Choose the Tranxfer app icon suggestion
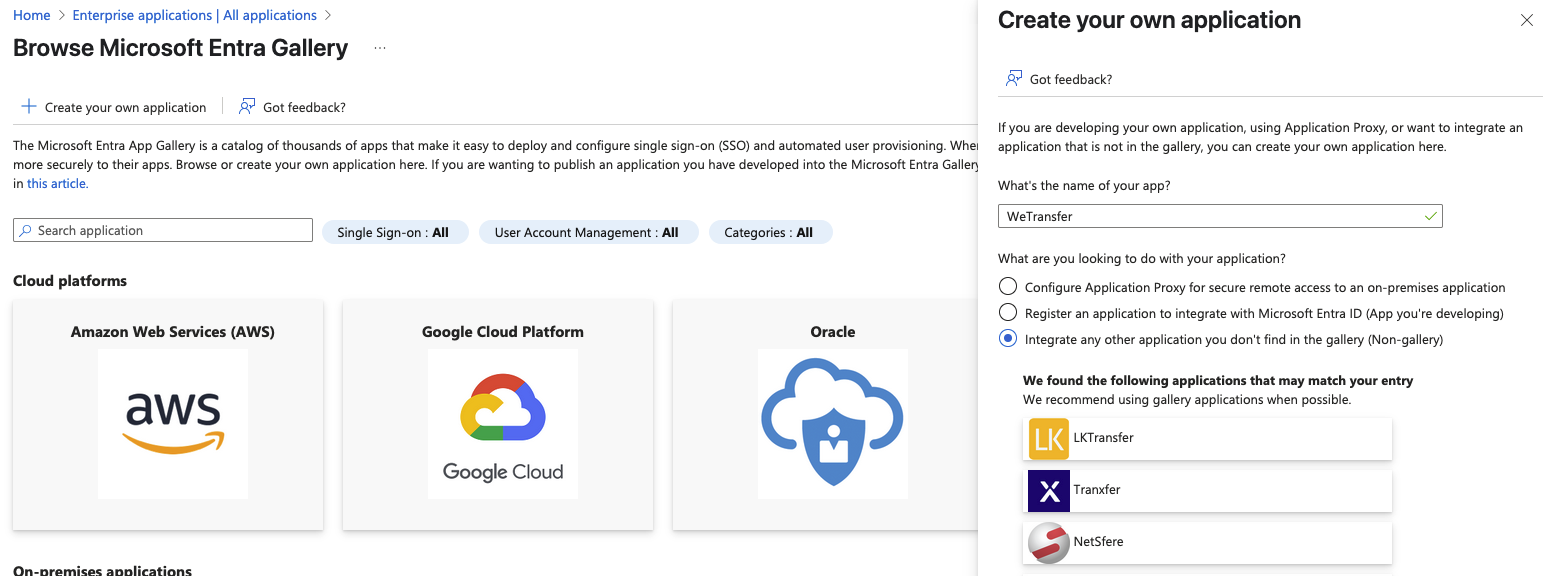The width and height of the screenshot is (1548, 576). tap(1049, 491)
